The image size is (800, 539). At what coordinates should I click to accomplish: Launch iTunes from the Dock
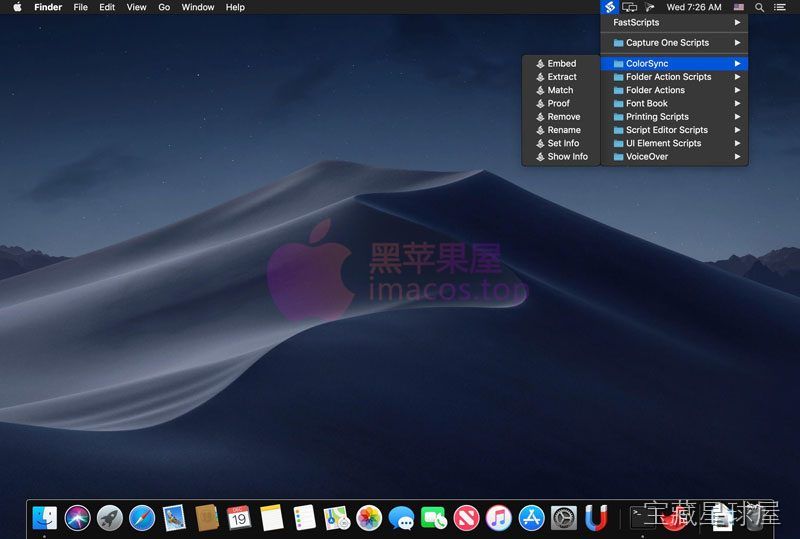point(499,518)
